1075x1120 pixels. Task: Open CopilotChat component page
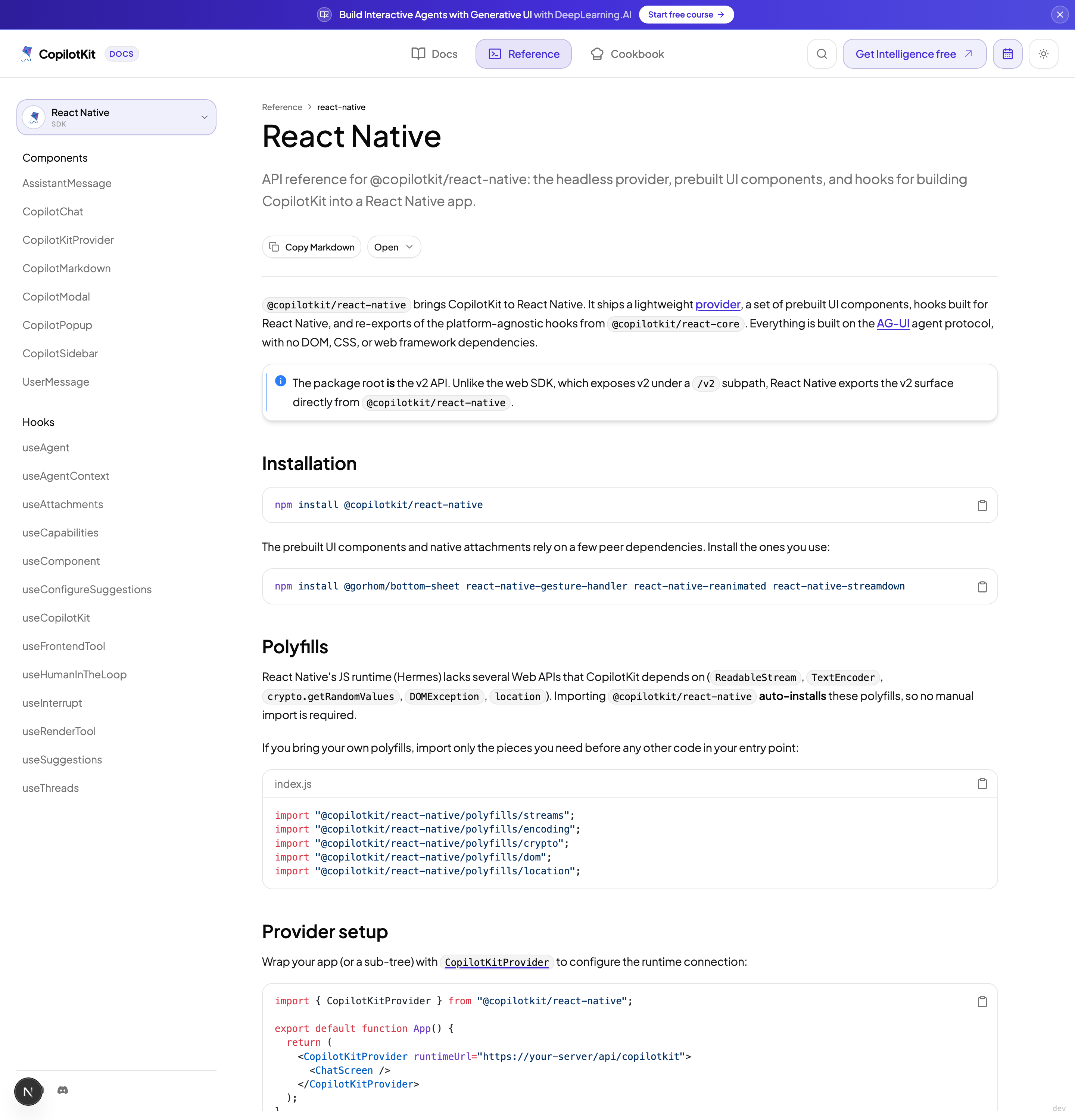click(53, 211)
